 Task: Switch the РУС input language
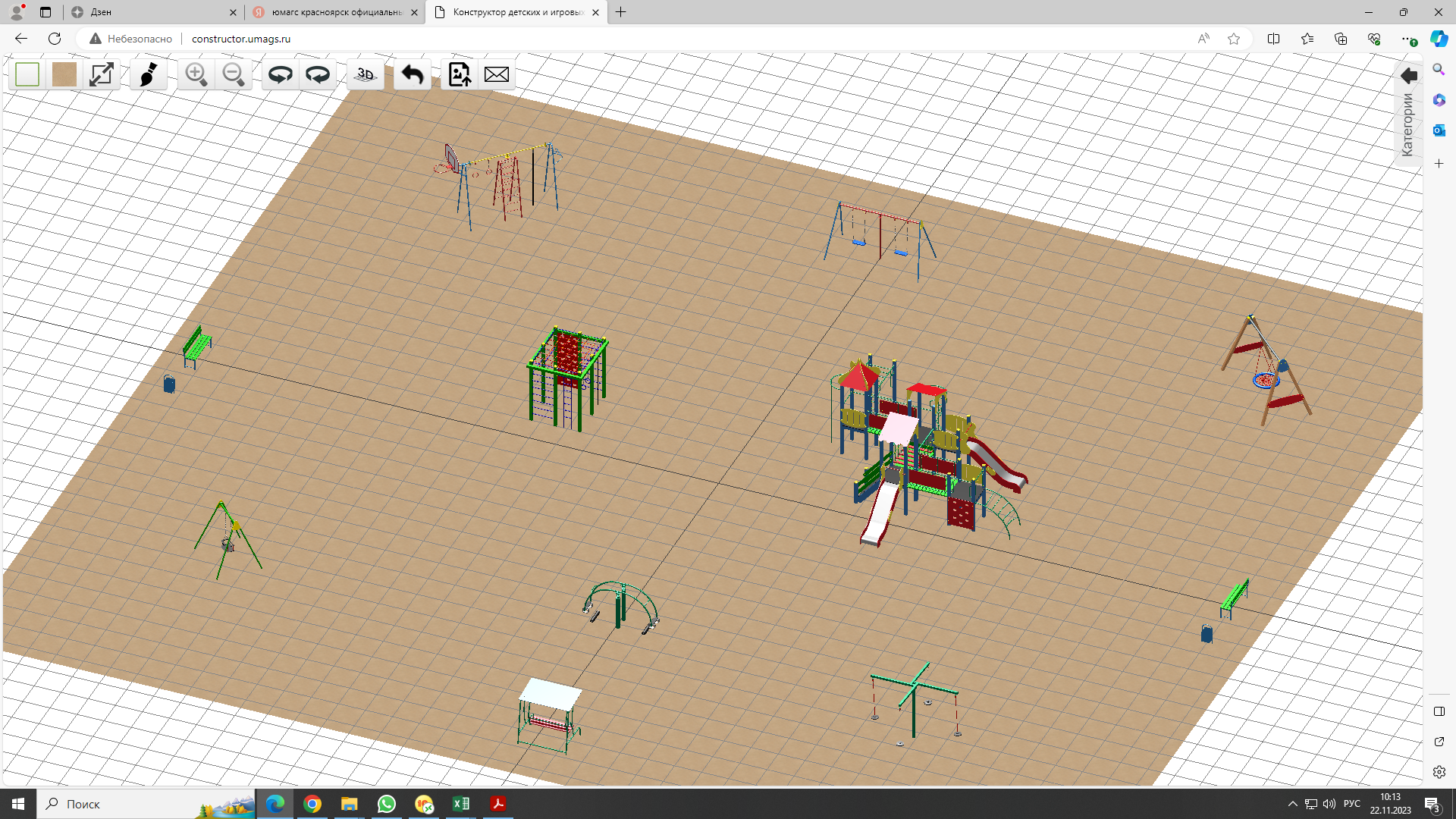click(1352, 804)
